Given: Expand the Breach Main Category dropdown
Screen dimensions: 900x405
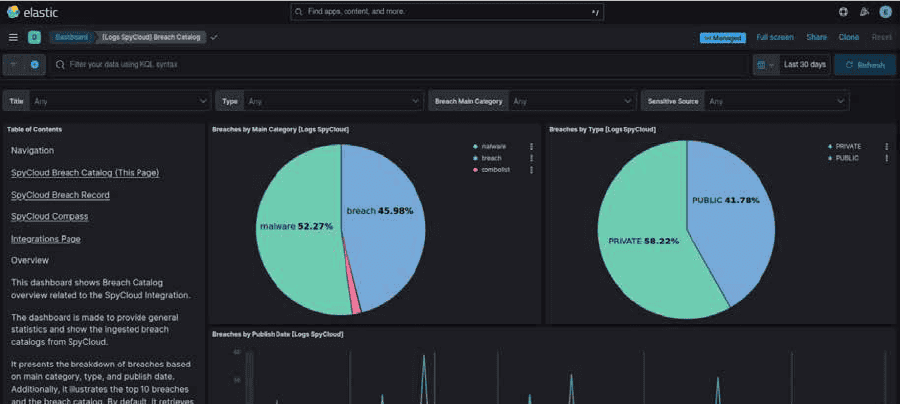Looking at the screenshot, I should point(570,101).
